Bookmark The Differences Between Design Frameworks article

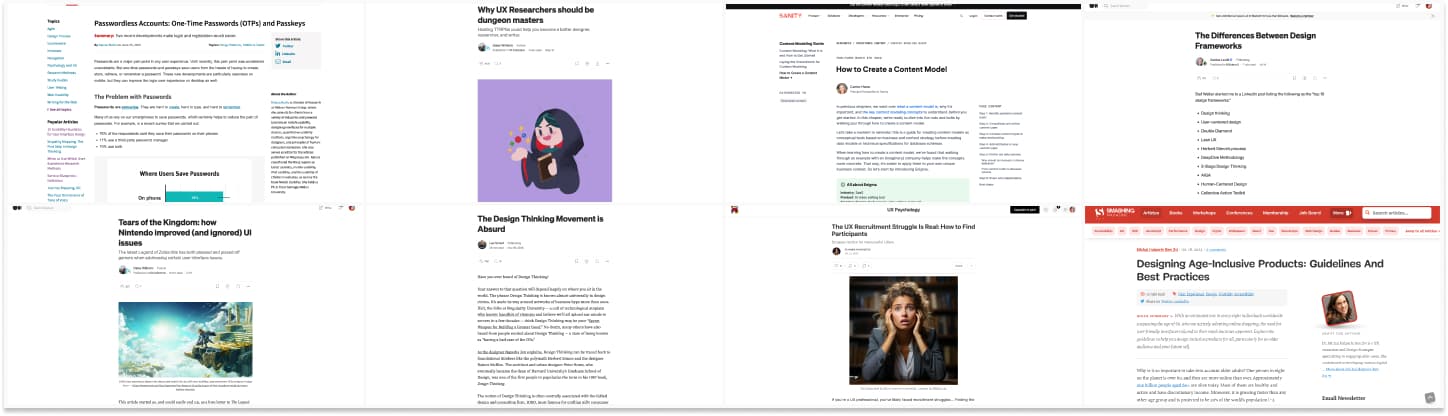1294,78
